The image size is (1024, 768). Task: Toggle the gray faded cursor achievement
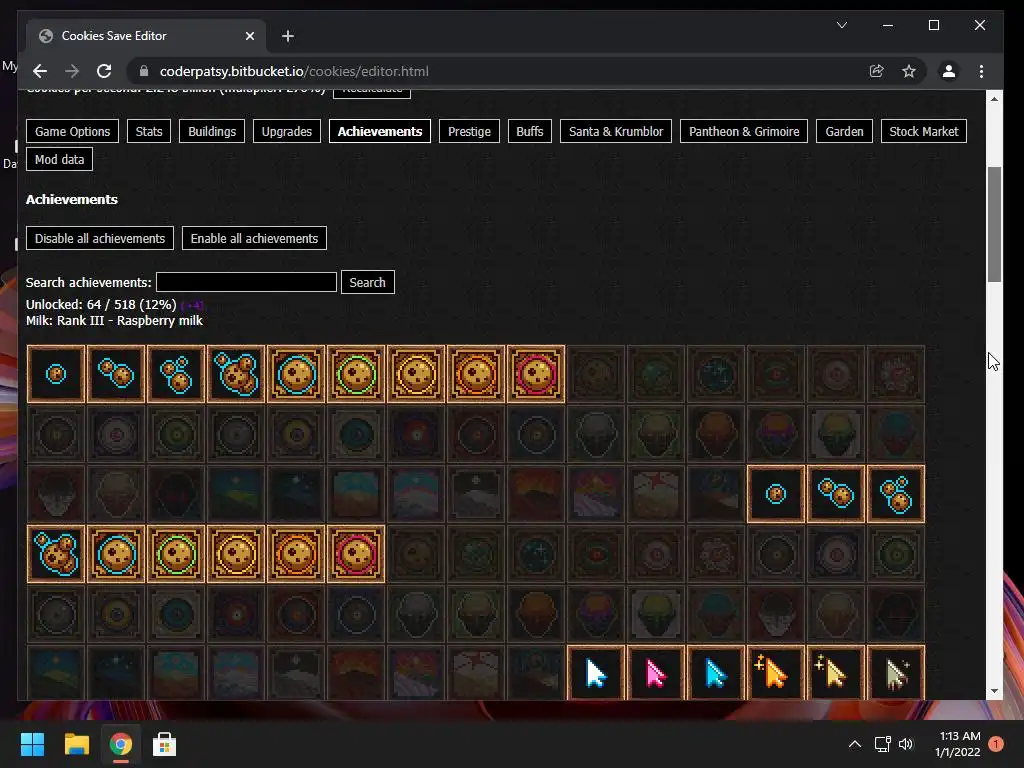pyautogui.click(x=896, y=673)
